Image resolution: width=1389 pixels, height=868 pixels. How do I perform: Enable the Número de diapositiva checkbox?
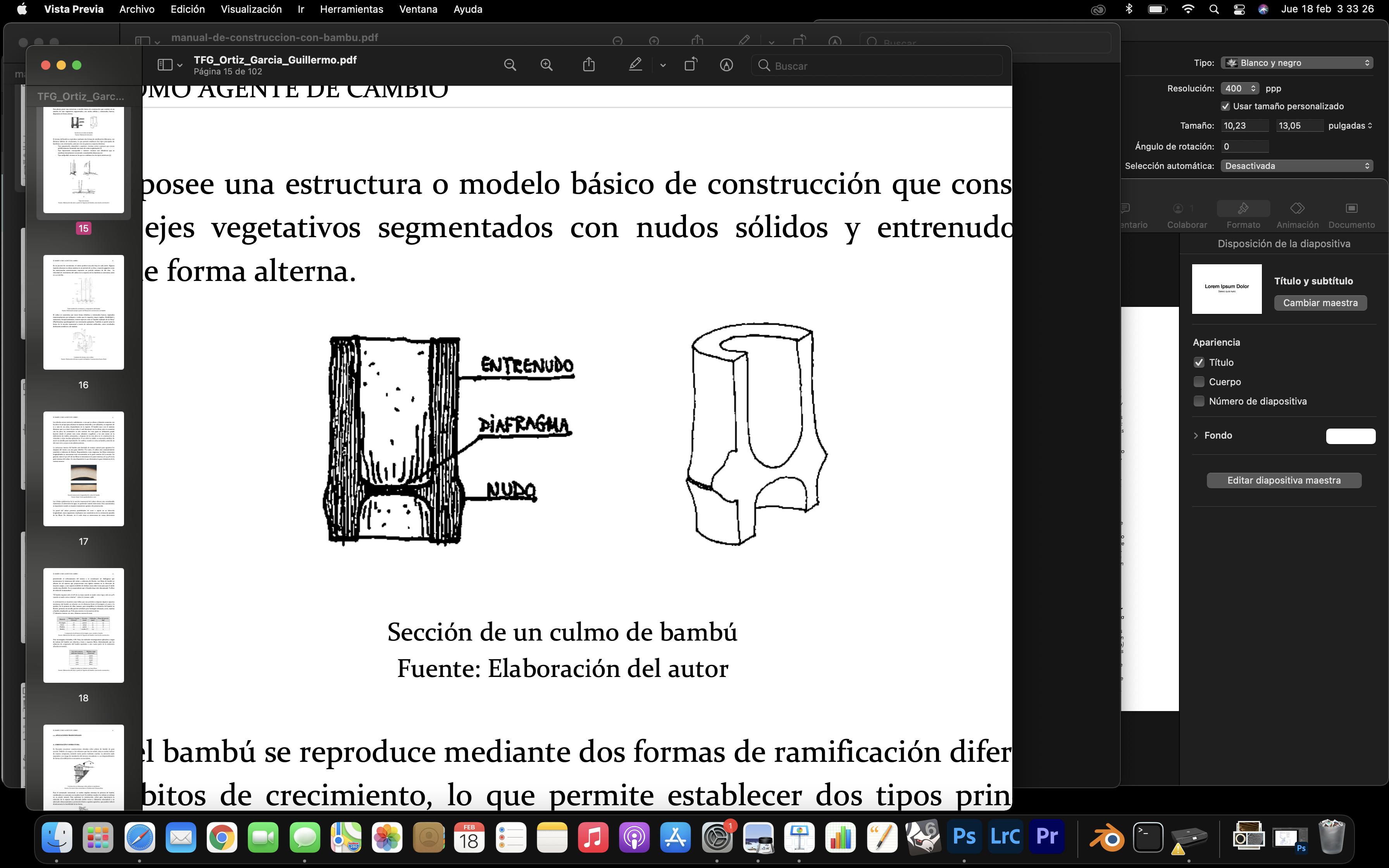[1199, 401]
